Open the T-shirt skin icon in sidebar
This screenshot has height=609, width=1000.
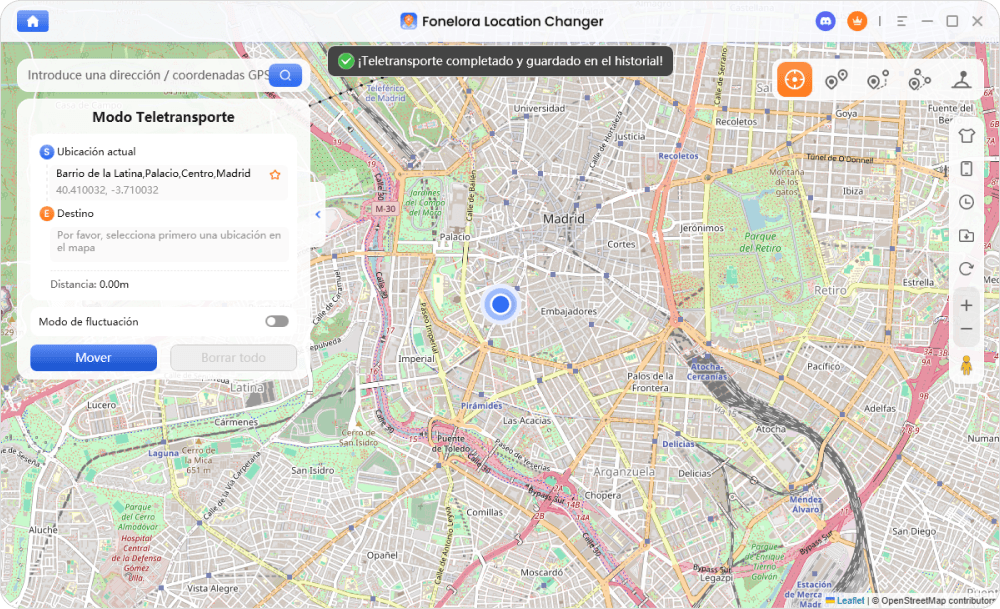point(966,135)
